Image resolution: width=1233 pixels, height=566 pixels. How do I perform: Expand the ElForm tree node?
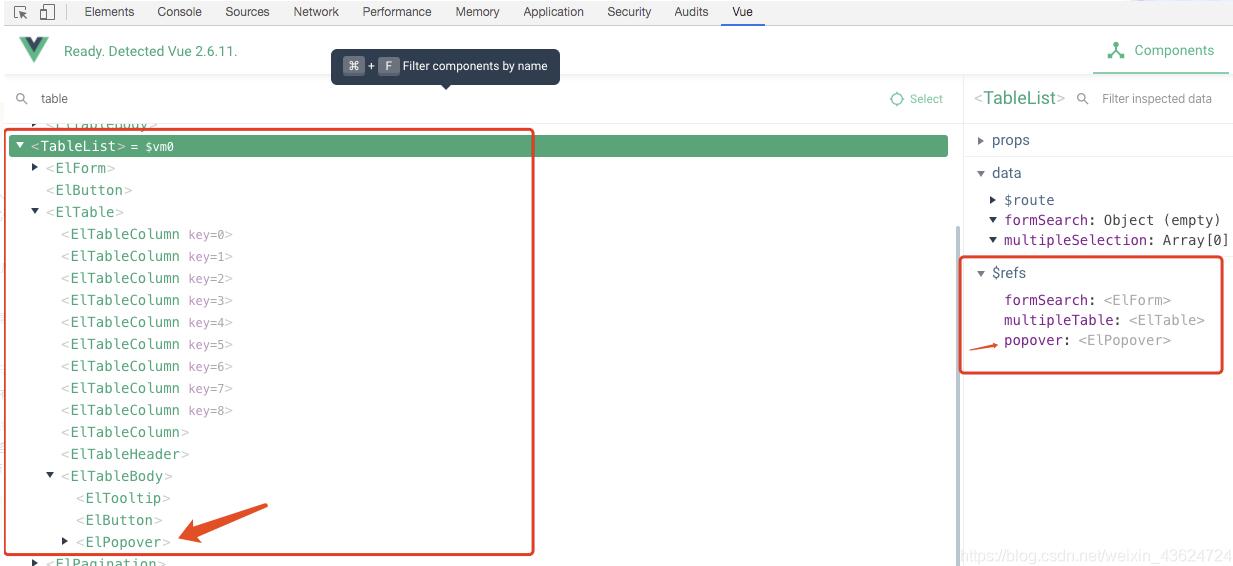(x=35, y=168)
